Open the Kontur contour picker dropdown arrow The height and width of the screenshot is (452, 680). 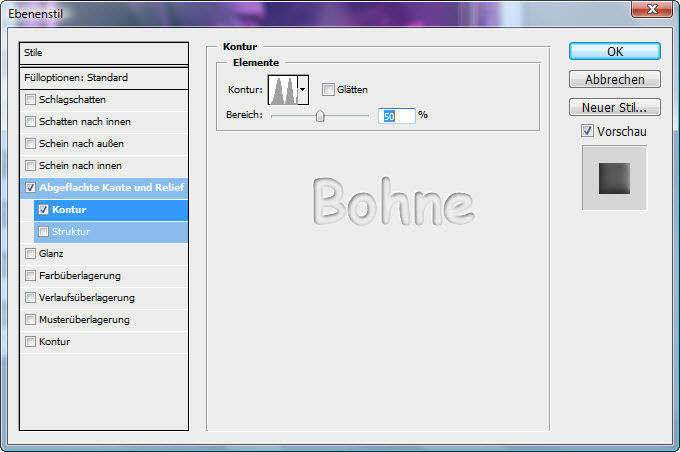[303, 90]
